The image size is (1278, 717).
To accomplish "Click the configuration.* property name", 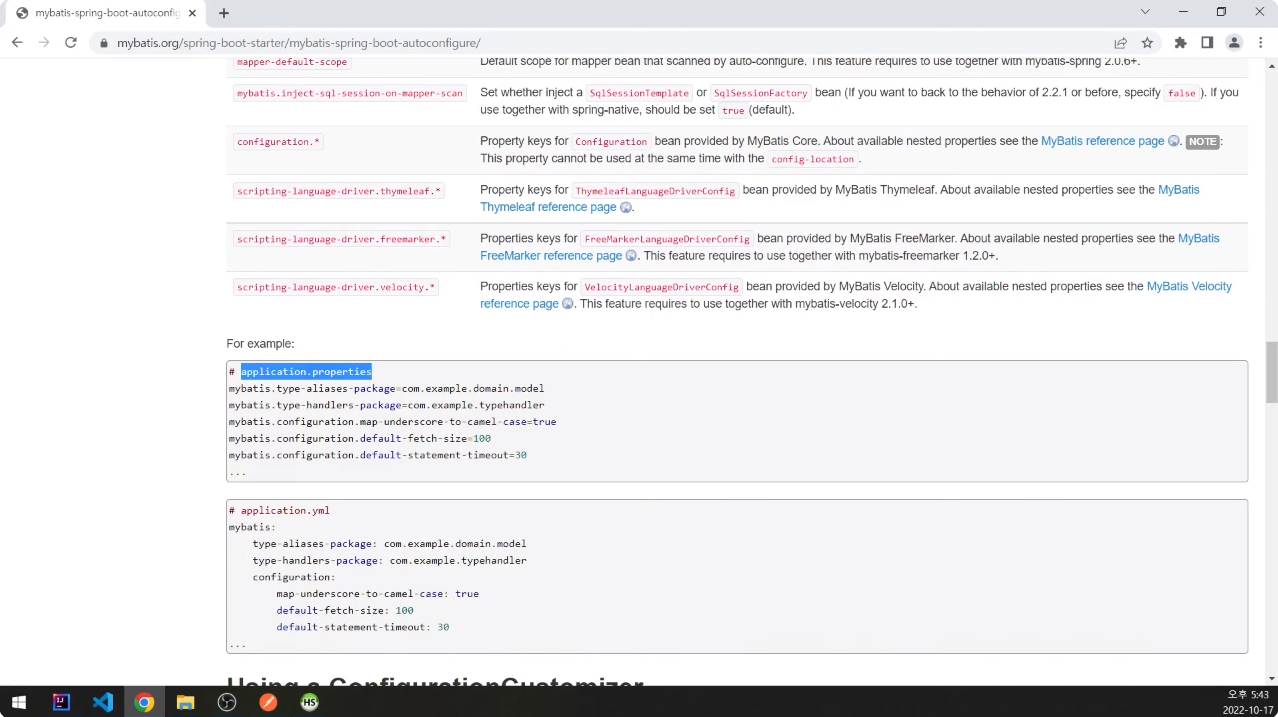I will pos(279,142).
